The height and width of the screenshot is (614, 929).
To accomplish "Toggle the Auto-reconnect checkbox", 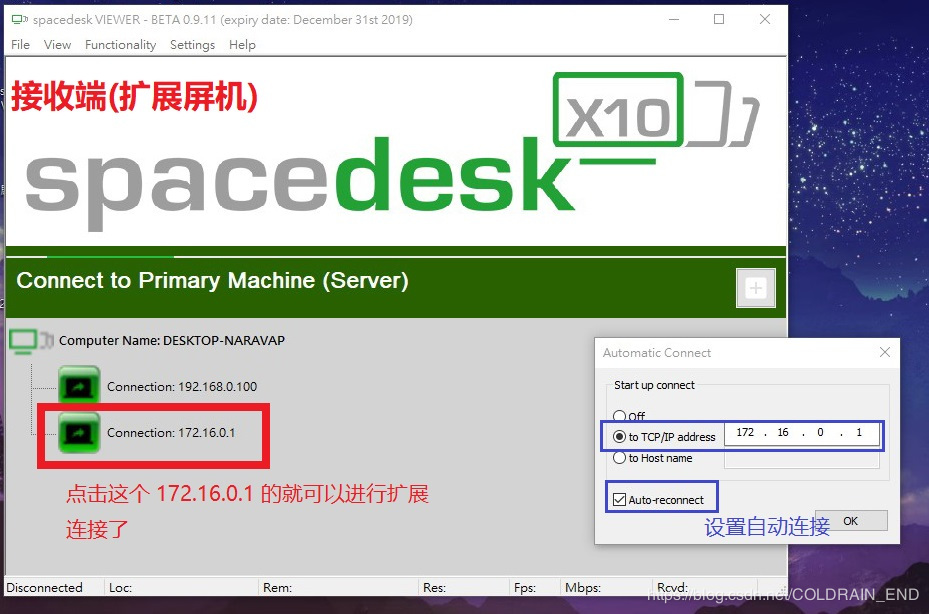I will tap(619, 500).
